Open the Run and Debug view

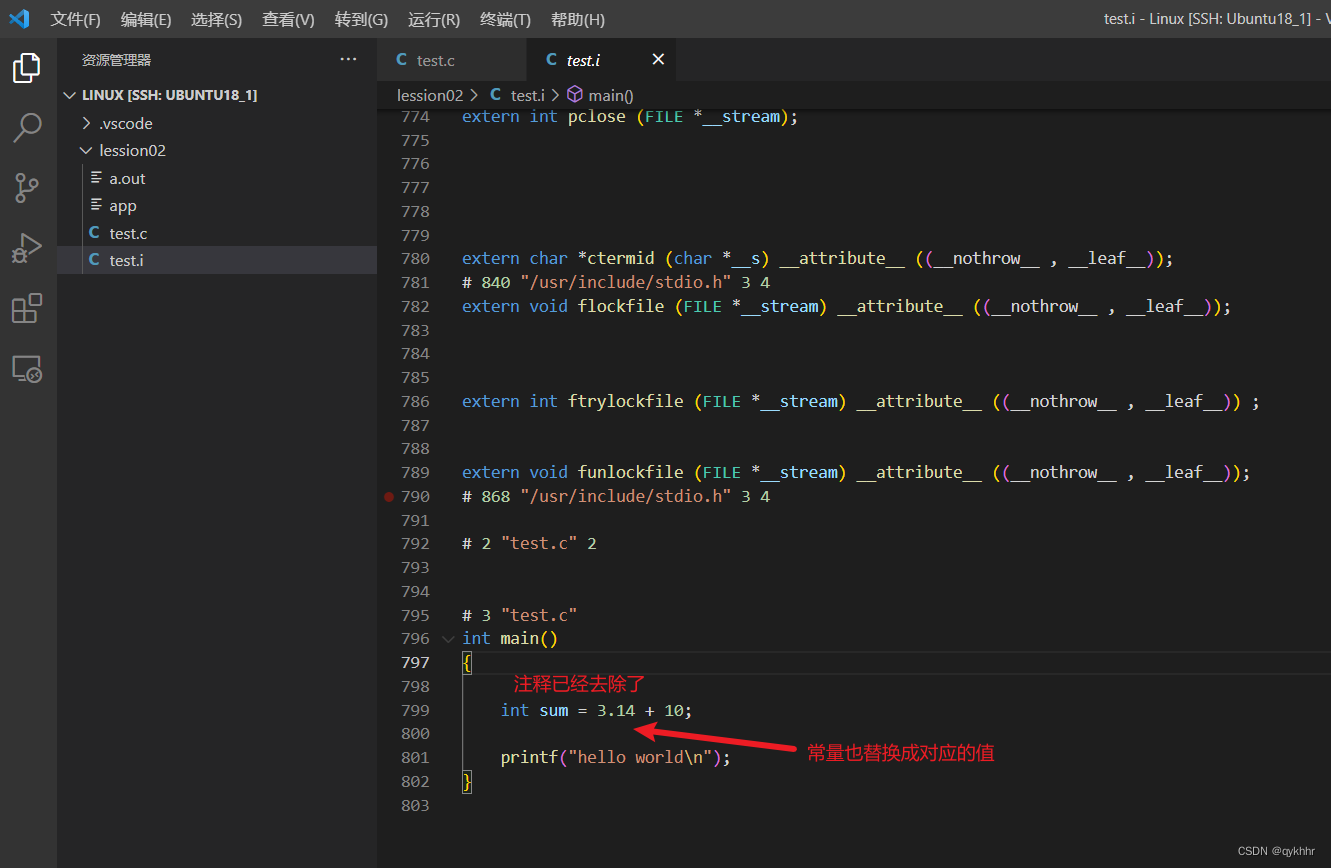pos(27,248)
